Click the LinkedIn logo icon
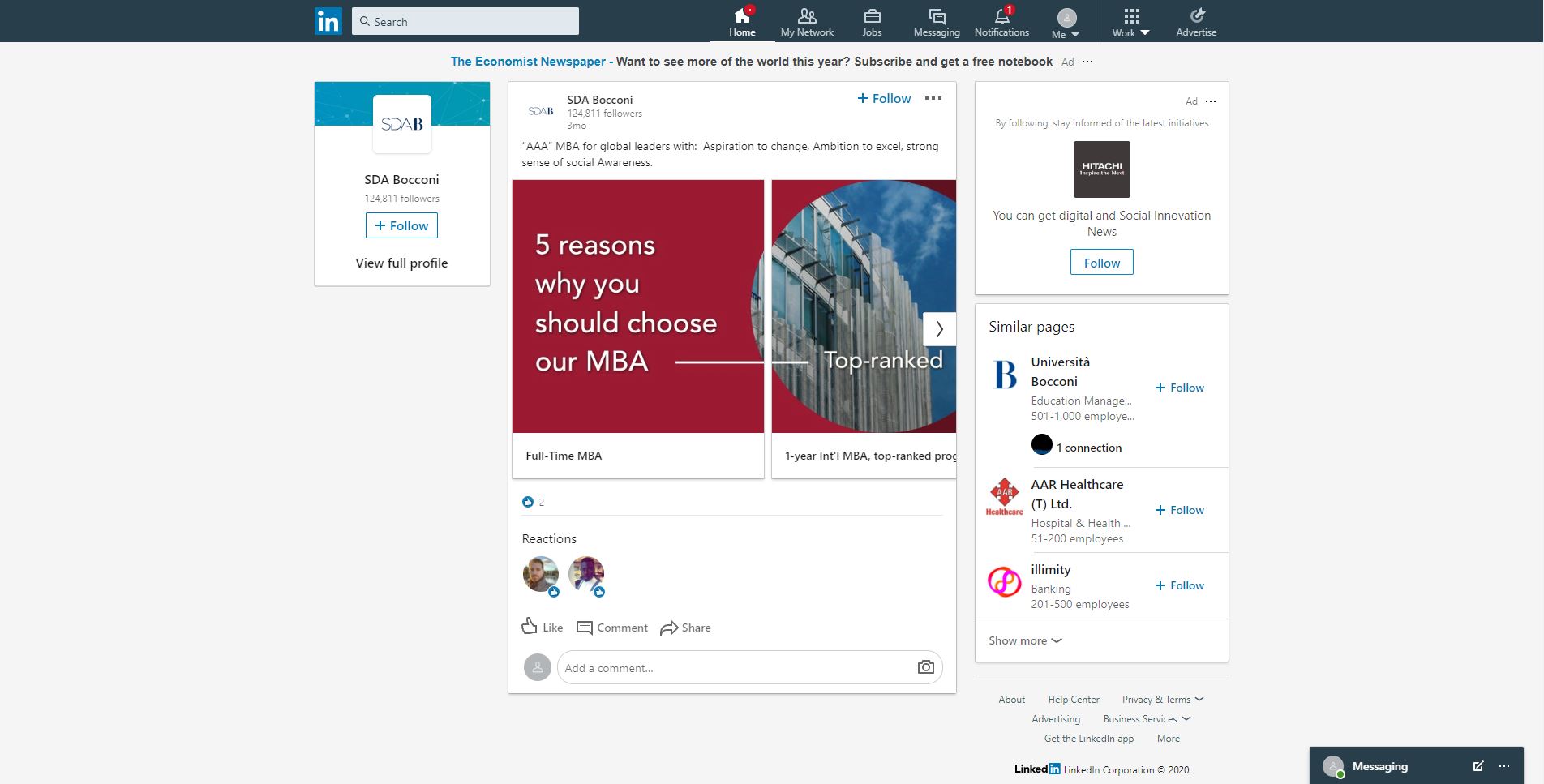Viewport: 1544px width, 784px height. [x=328, y=21]
